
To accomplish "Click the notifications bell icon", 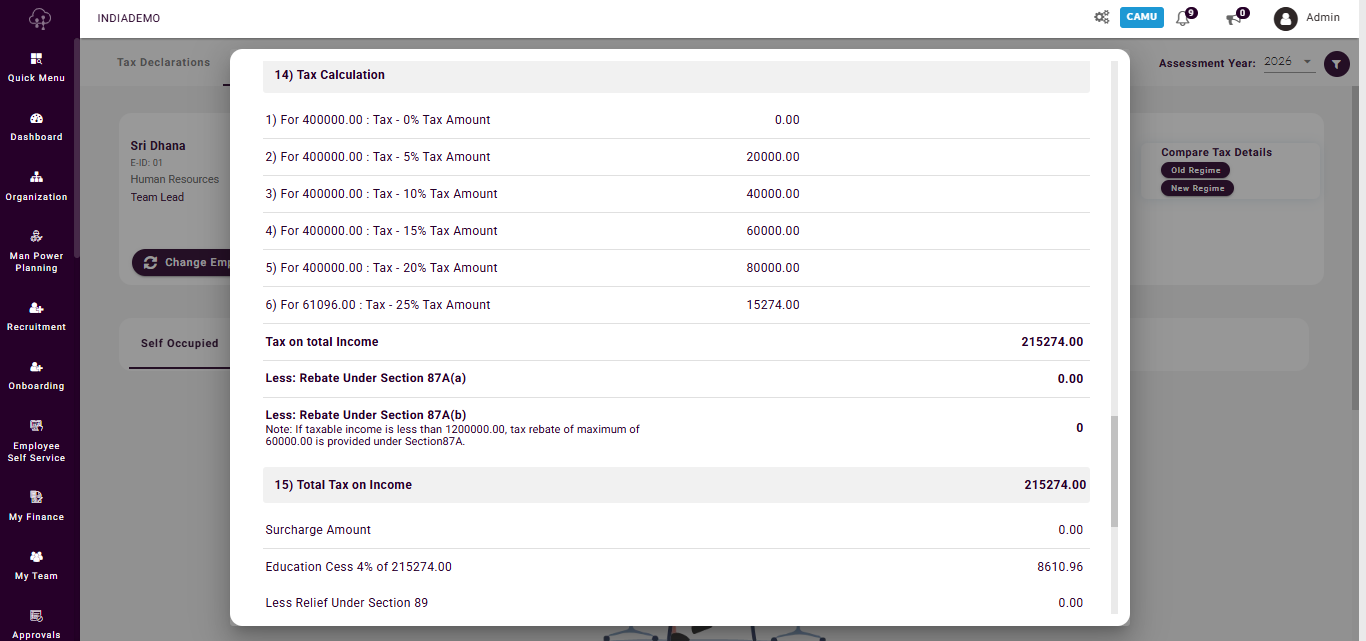I will click(1184, 18).
